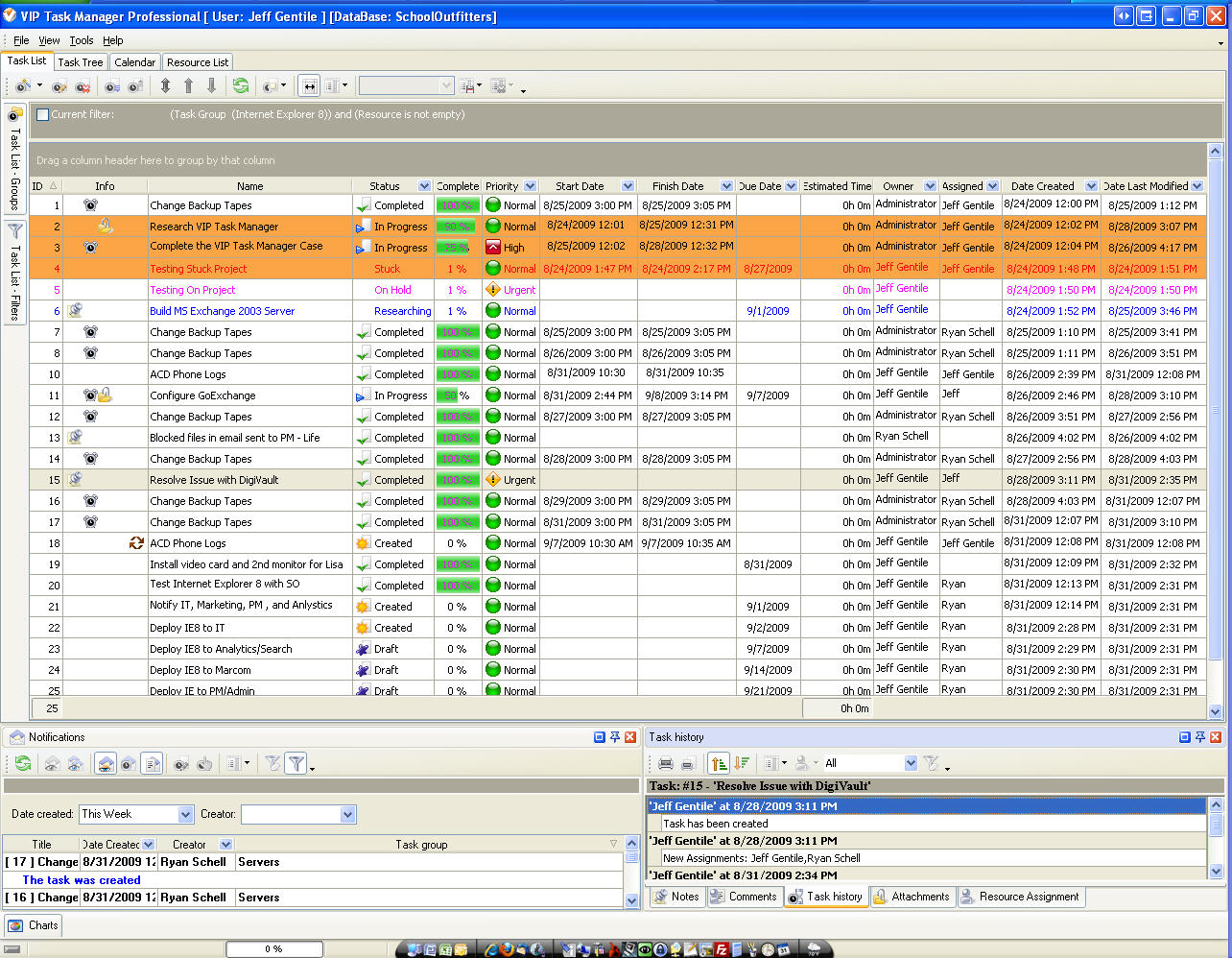Viewport: 1232px width, 958px height.
Task: Toggle the column auto-width icon in toolbar
Action: tap(308, 86)
